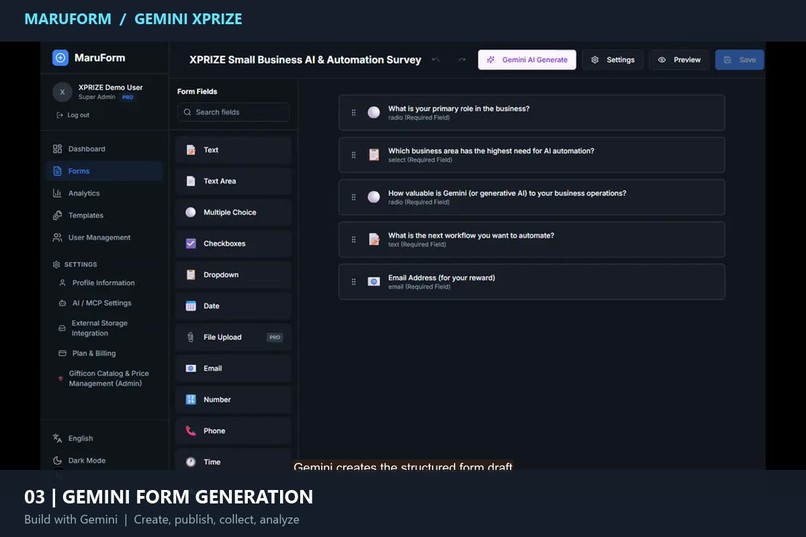Click drag handle of Email Address question
The image size is (806, 537).
(x=354, y=282)
